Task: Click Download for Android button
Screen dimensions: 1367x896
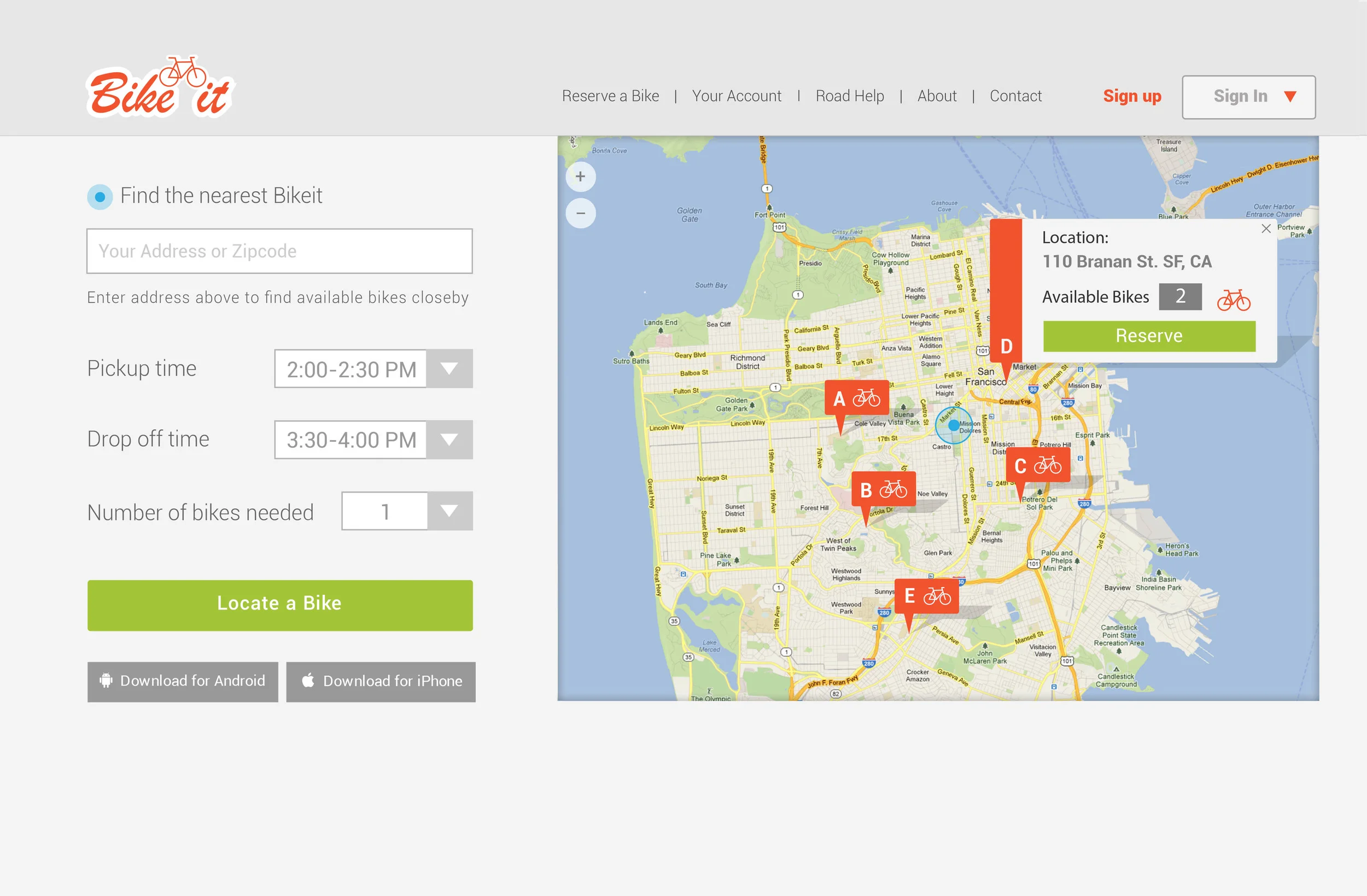Action: 183,682
